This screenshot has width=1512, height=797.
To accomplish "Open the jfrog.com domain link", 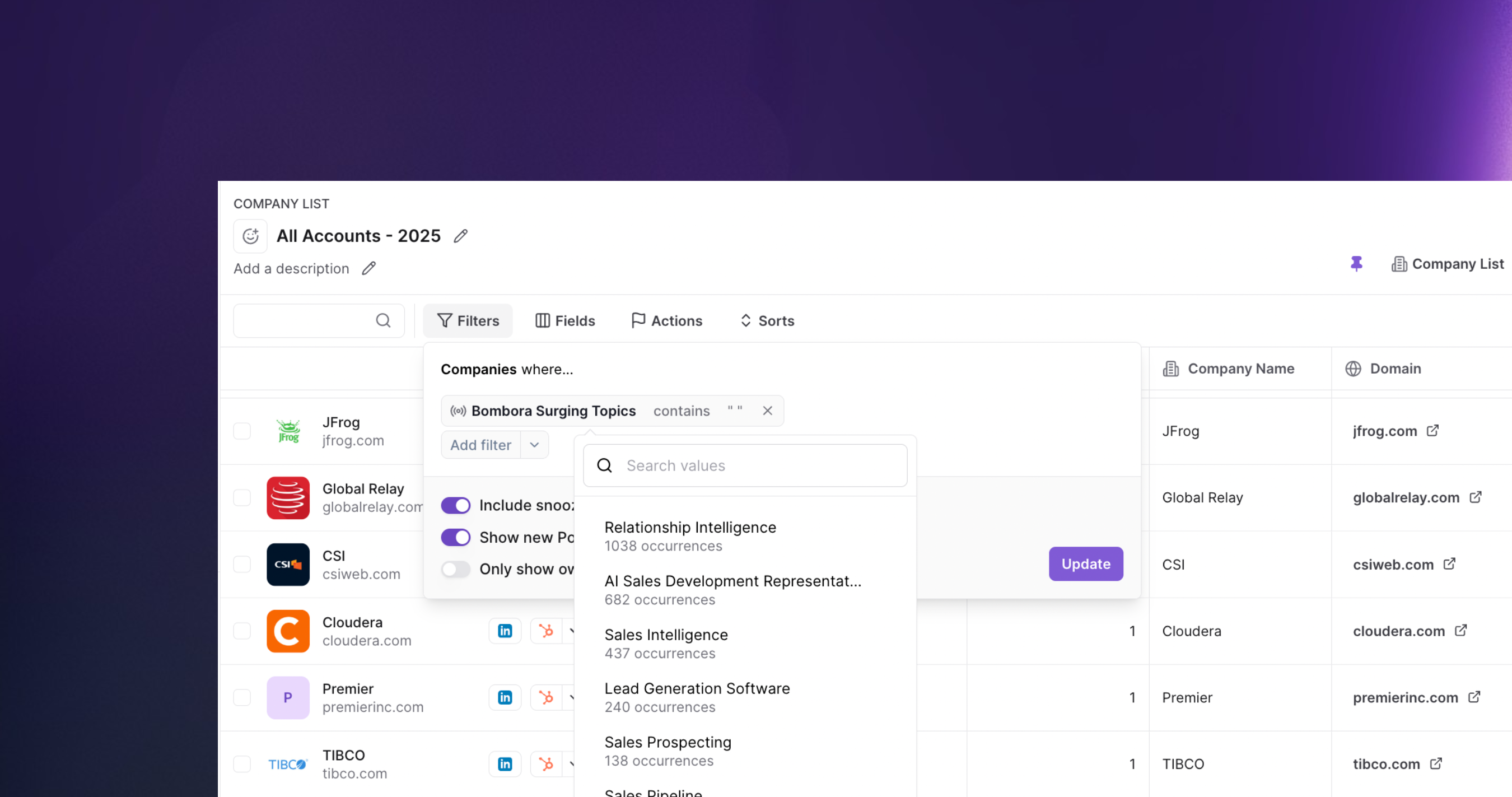I will point(1385,431).
